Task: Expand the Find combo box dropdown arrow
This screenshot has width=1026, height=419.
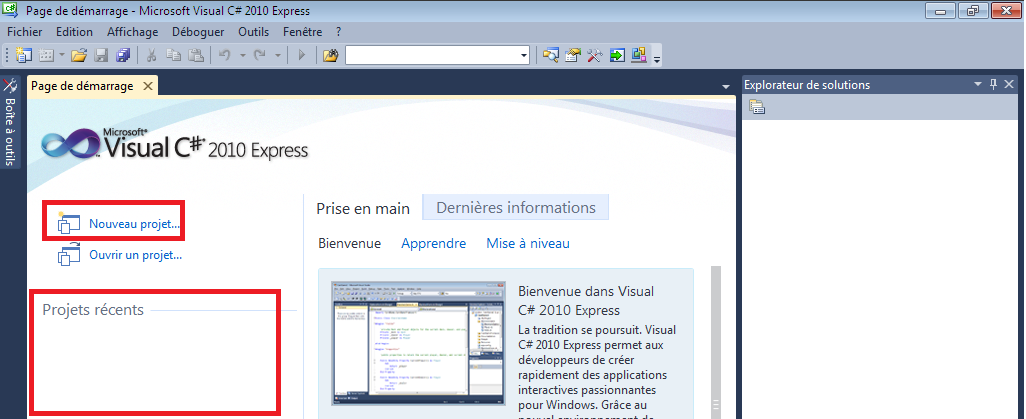Action: (524, 56)
